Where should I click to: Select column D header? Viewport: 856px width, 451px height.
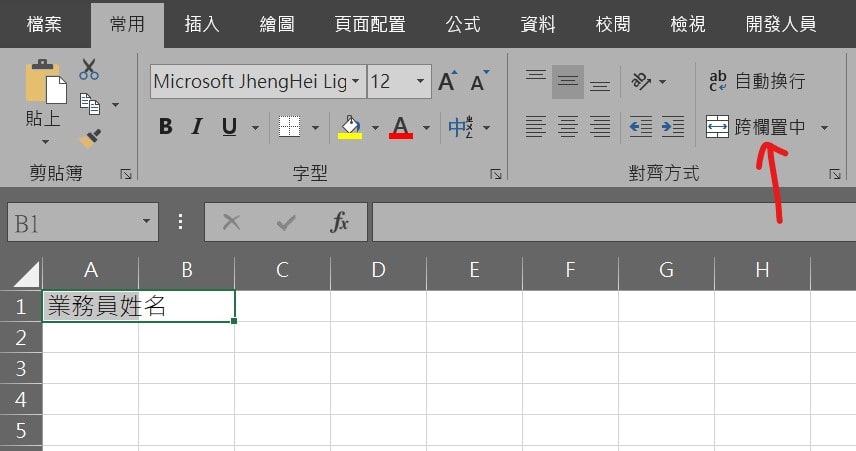(x=378, y=270)
